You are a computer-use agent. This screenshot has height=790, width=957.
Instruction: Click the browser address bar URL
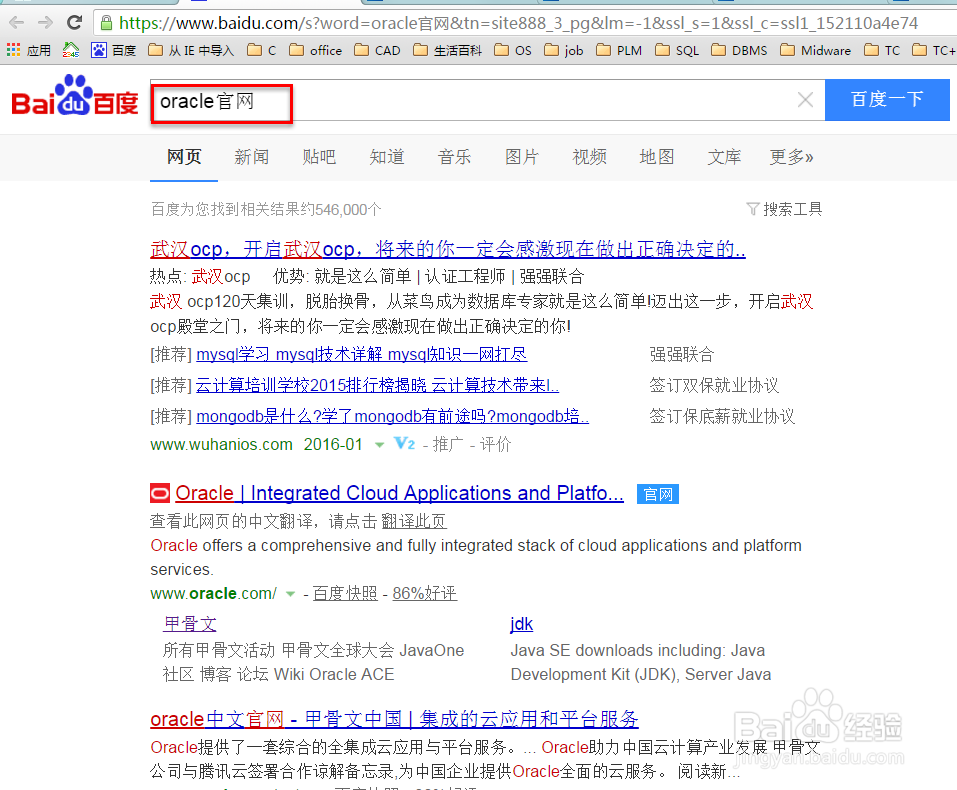518,23
